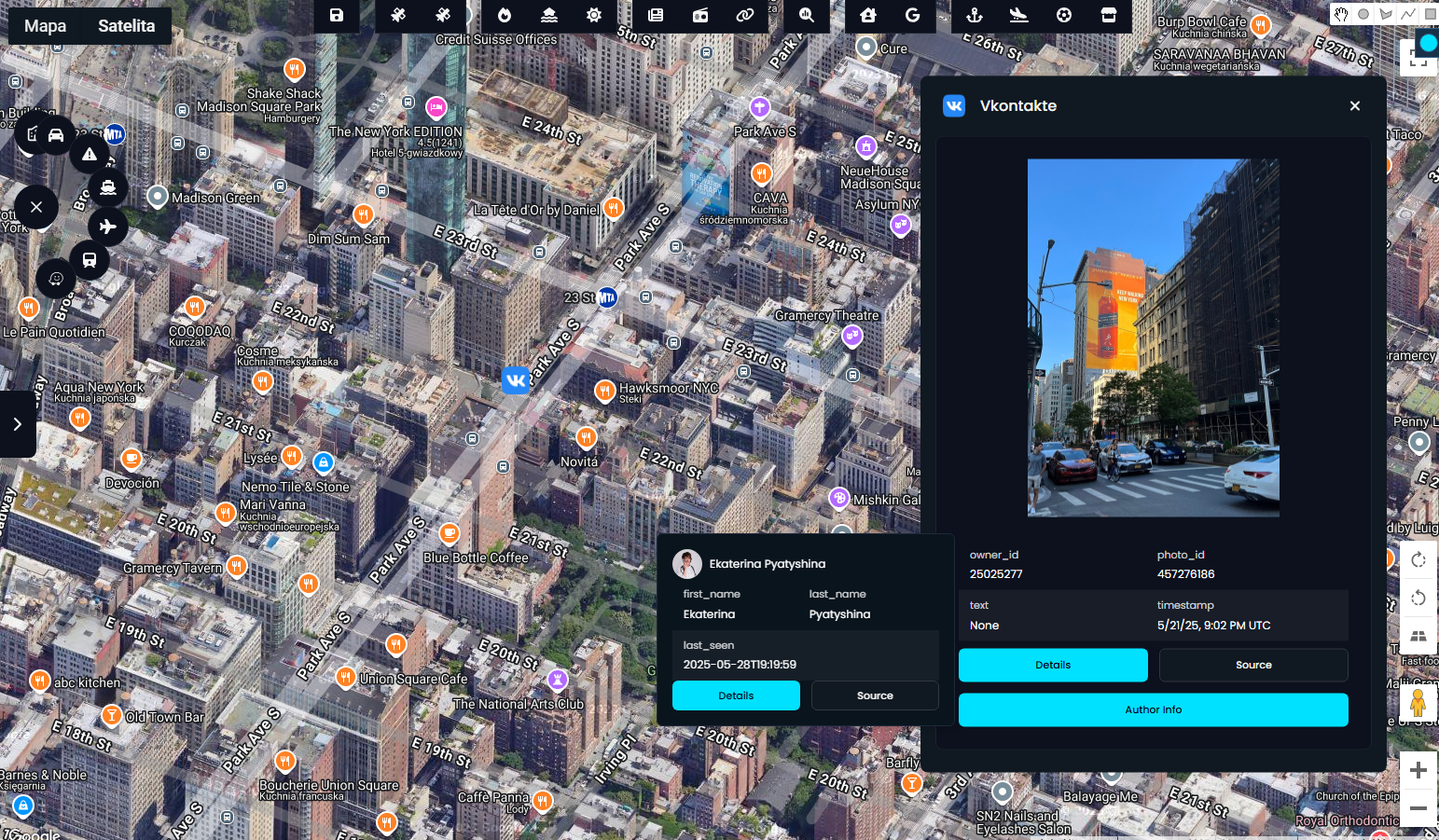The width and height of the screenshot is (1439, 840).
Task: Click the Shake Shack restaurant marker
Action: tap(294, 69)
